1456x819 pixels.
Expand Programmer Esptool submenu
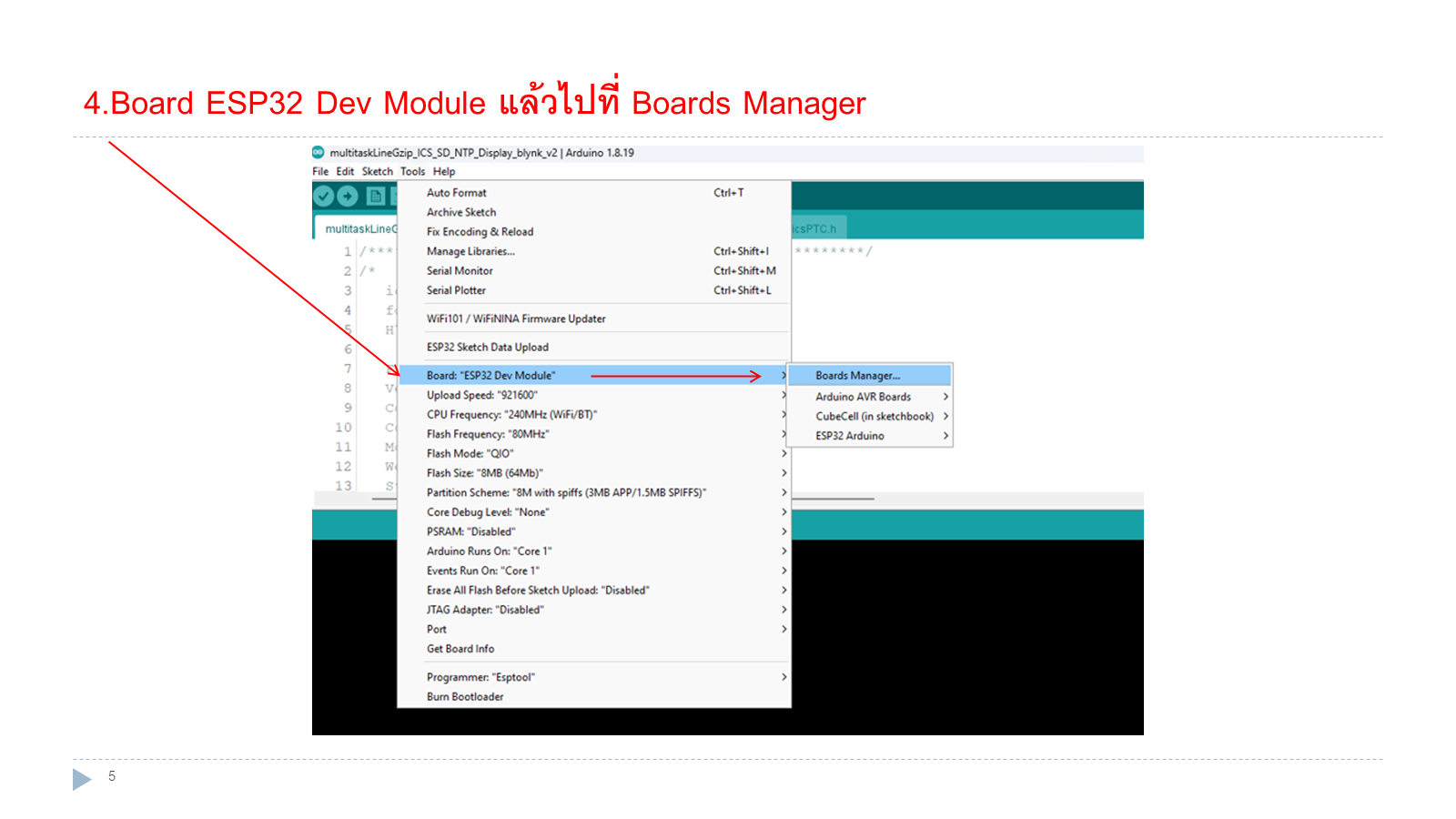pyautogui.click(x=594, y=677)
